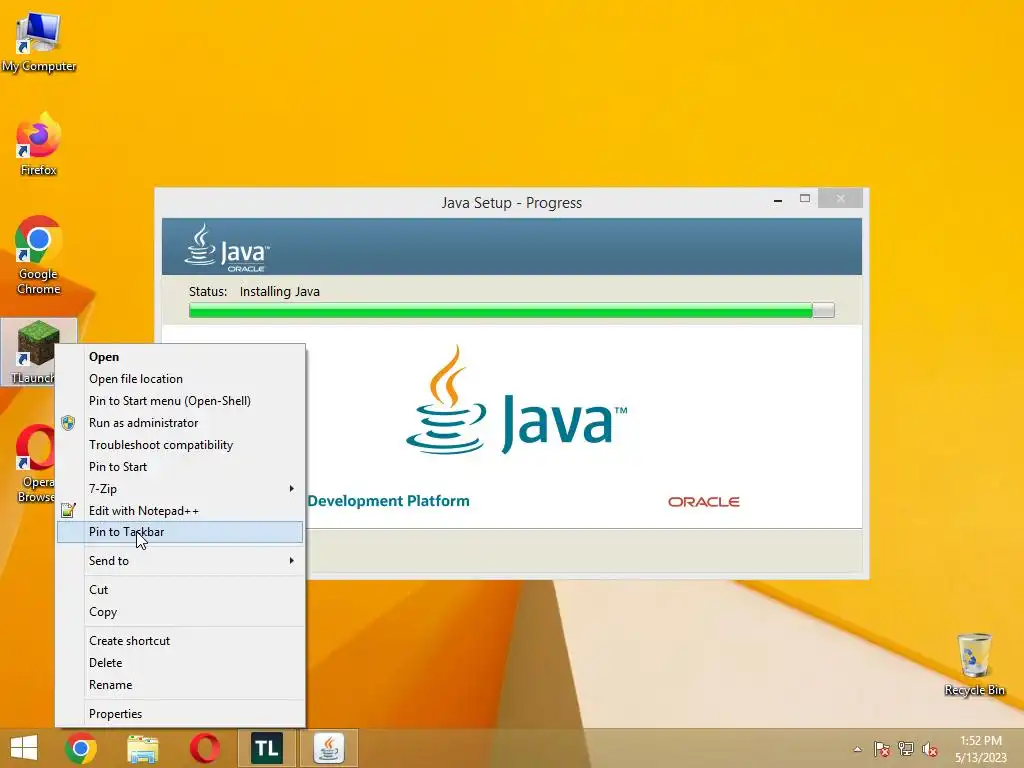Launch Firefox from the desktop

pos(39,144)
